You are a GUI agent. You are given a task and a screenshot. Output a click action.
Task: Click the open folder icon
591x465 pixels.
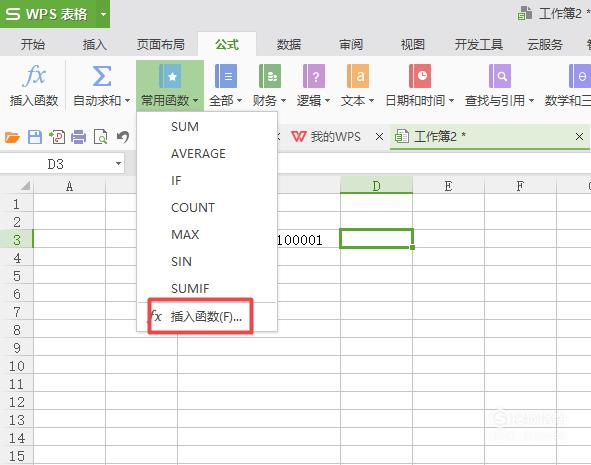click(12, 137)
